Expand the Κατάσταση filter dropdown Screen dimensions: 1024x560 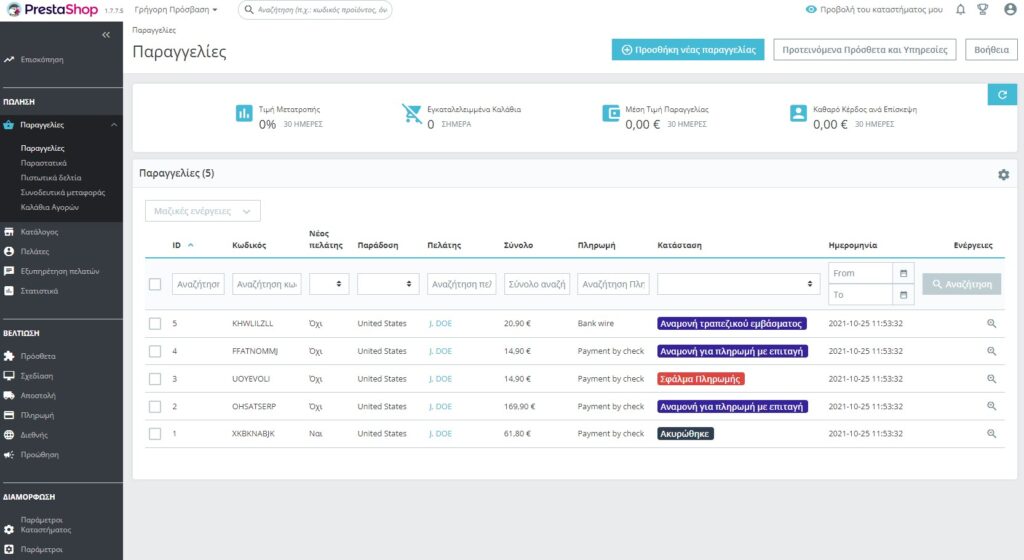pyautogui.click(x=738, y=285)
